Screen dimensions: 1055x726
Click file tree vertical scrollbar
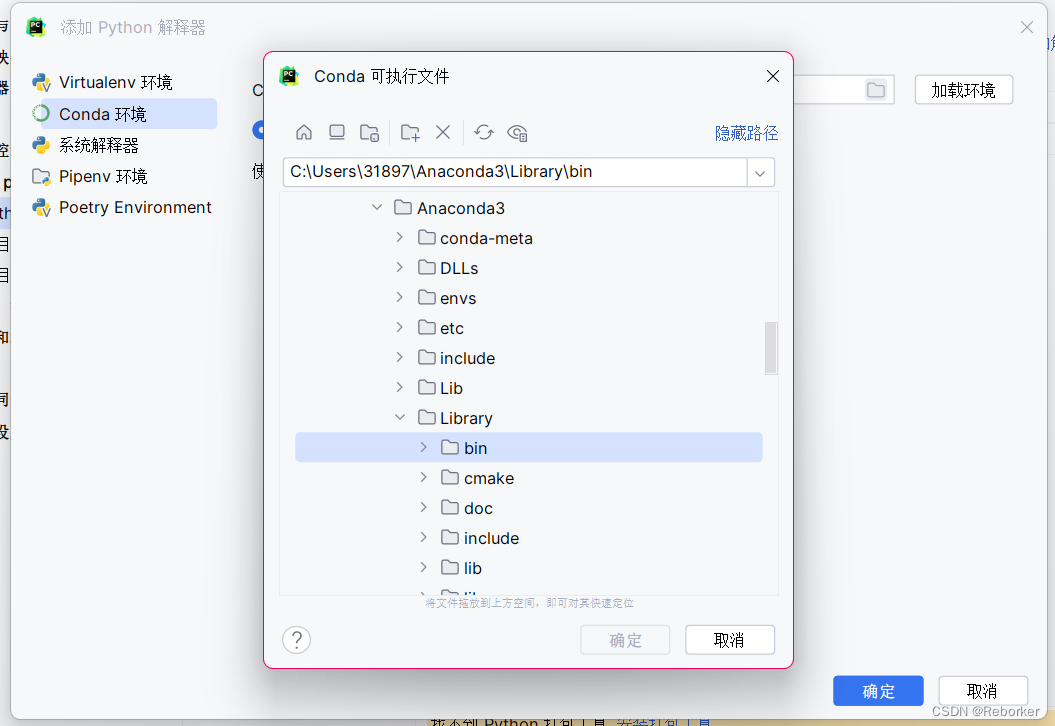pyautogui.click(x=771, y=348)
